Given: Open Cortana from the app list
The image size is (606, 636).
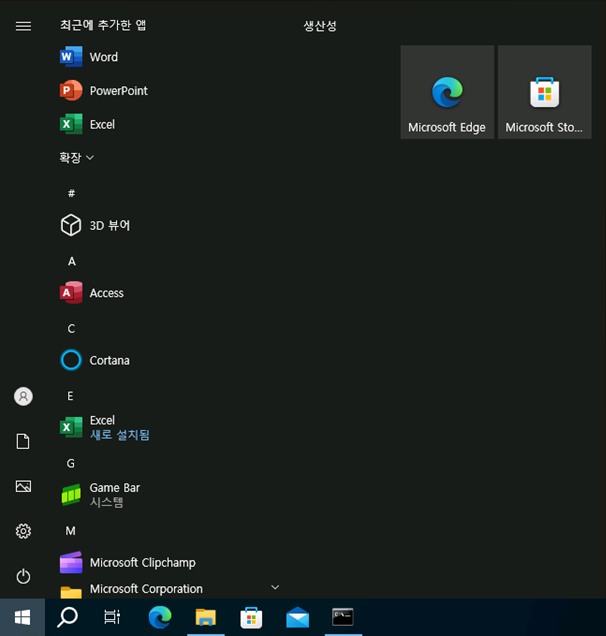Looking at the screenshot, I should (x=170, y=360).
